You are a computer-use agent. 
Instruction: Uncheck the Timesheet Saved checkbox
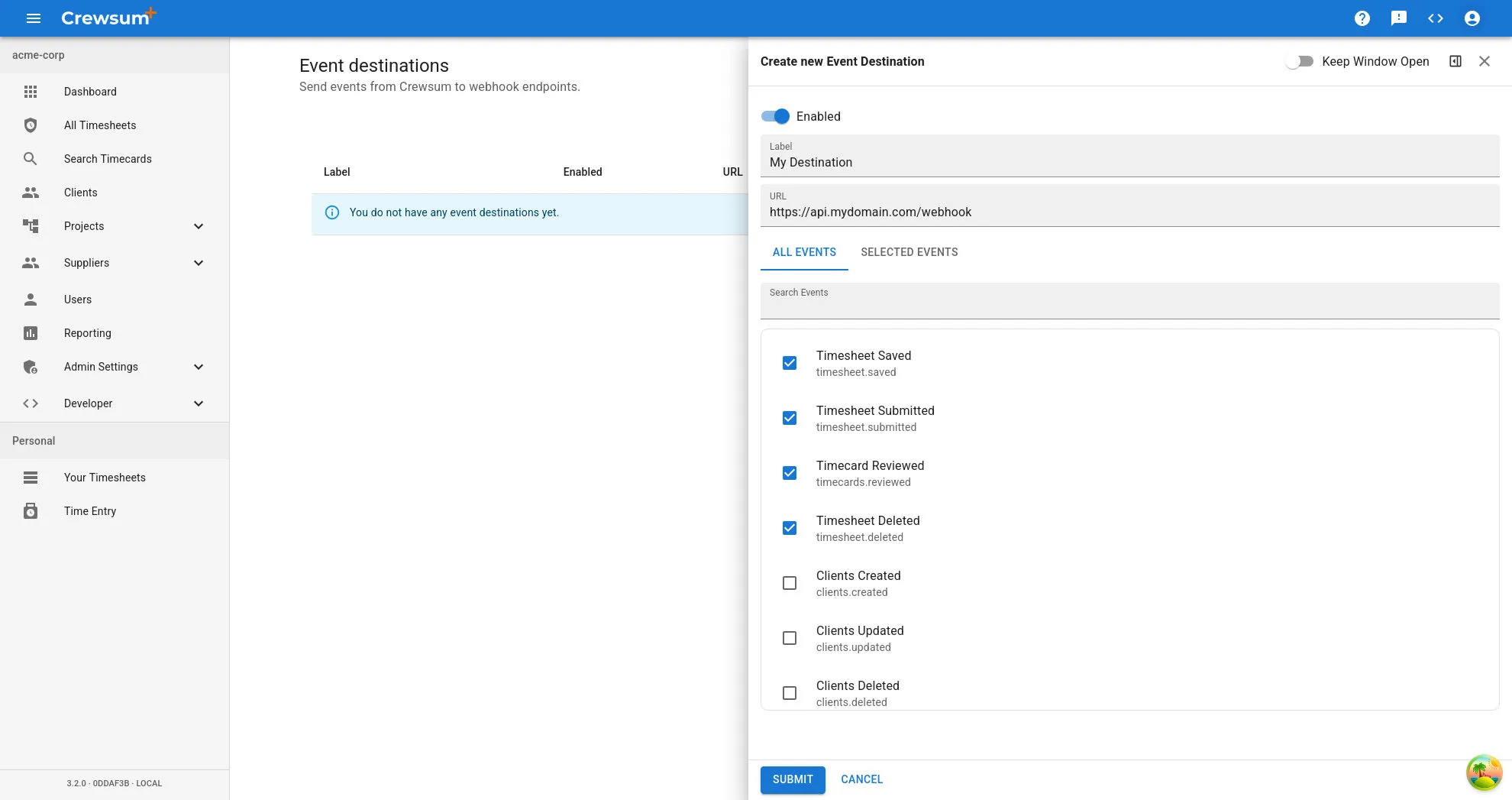point(790,363)
